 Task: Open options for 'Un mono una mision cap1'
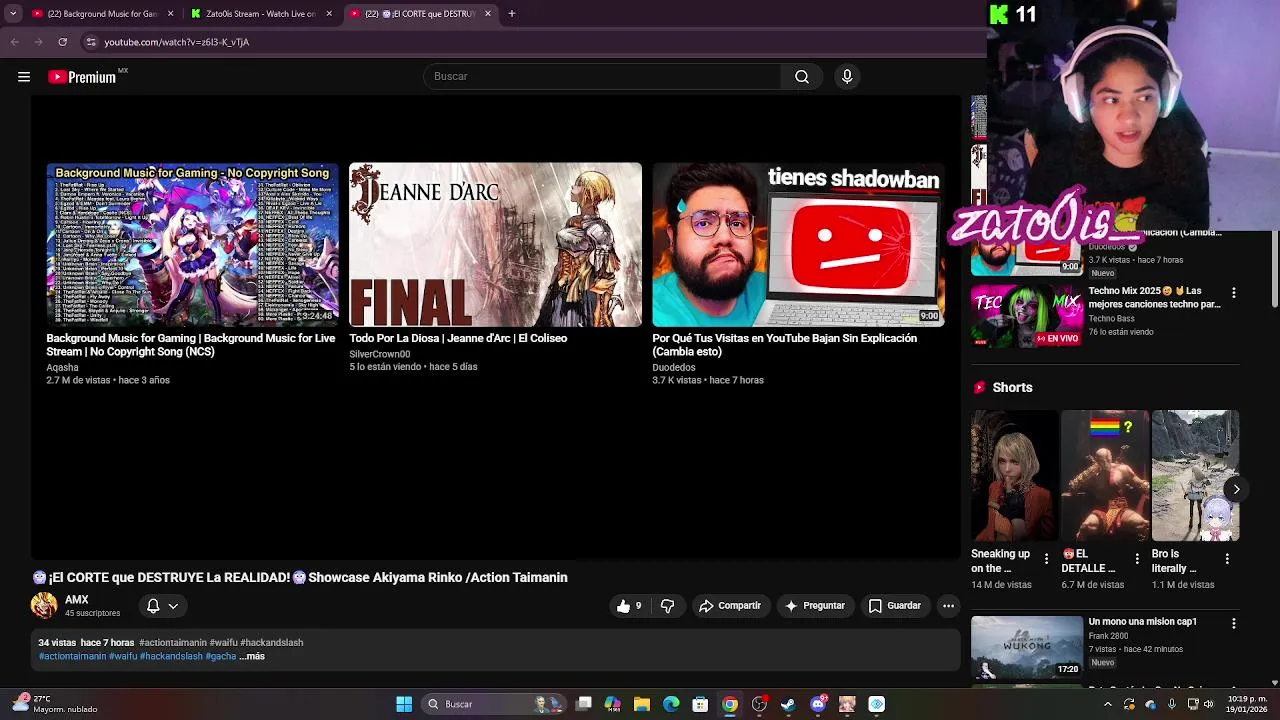(1233, 623)
